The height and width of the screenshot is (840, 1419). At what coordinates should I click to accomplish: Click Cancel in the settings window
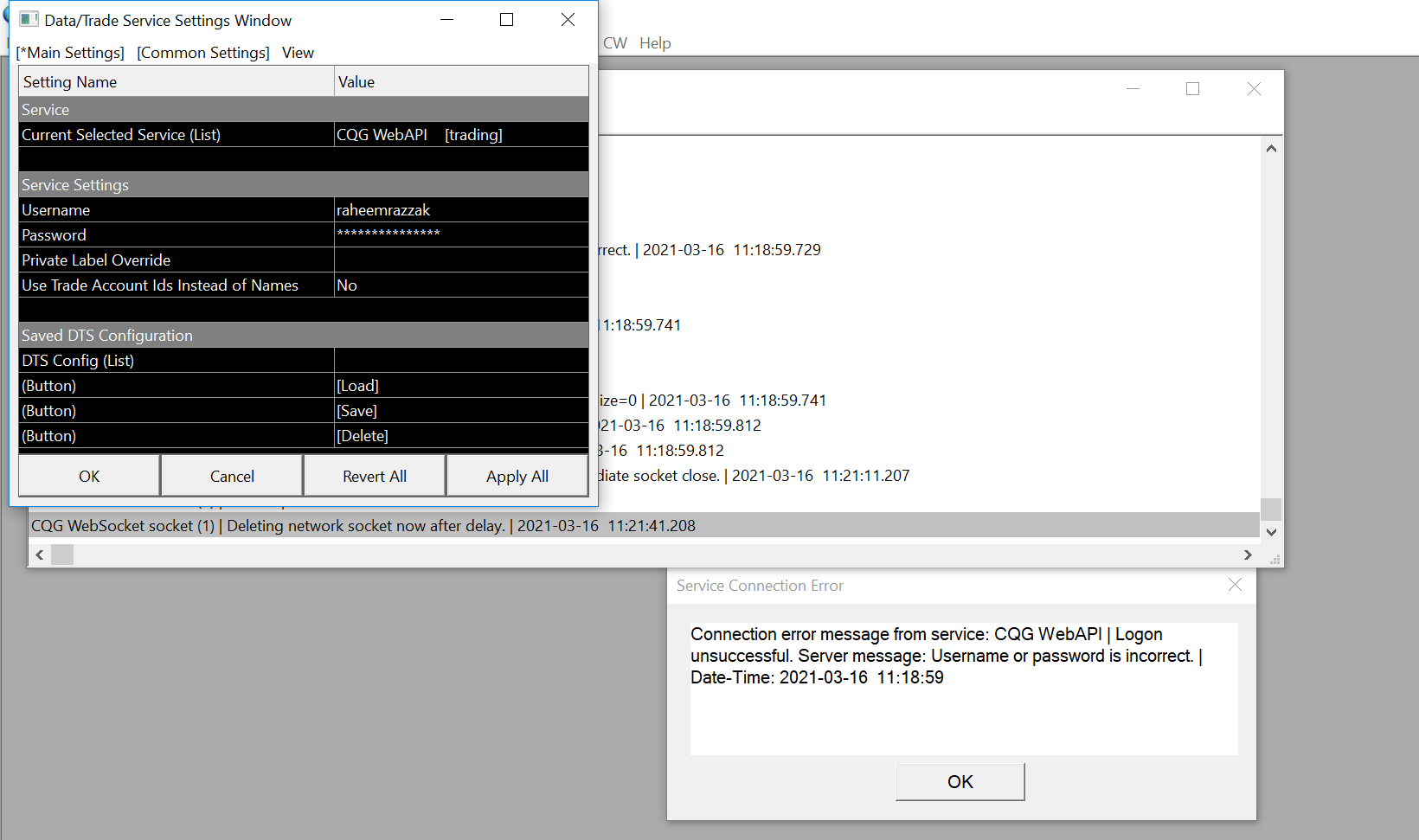pos(232,476)
